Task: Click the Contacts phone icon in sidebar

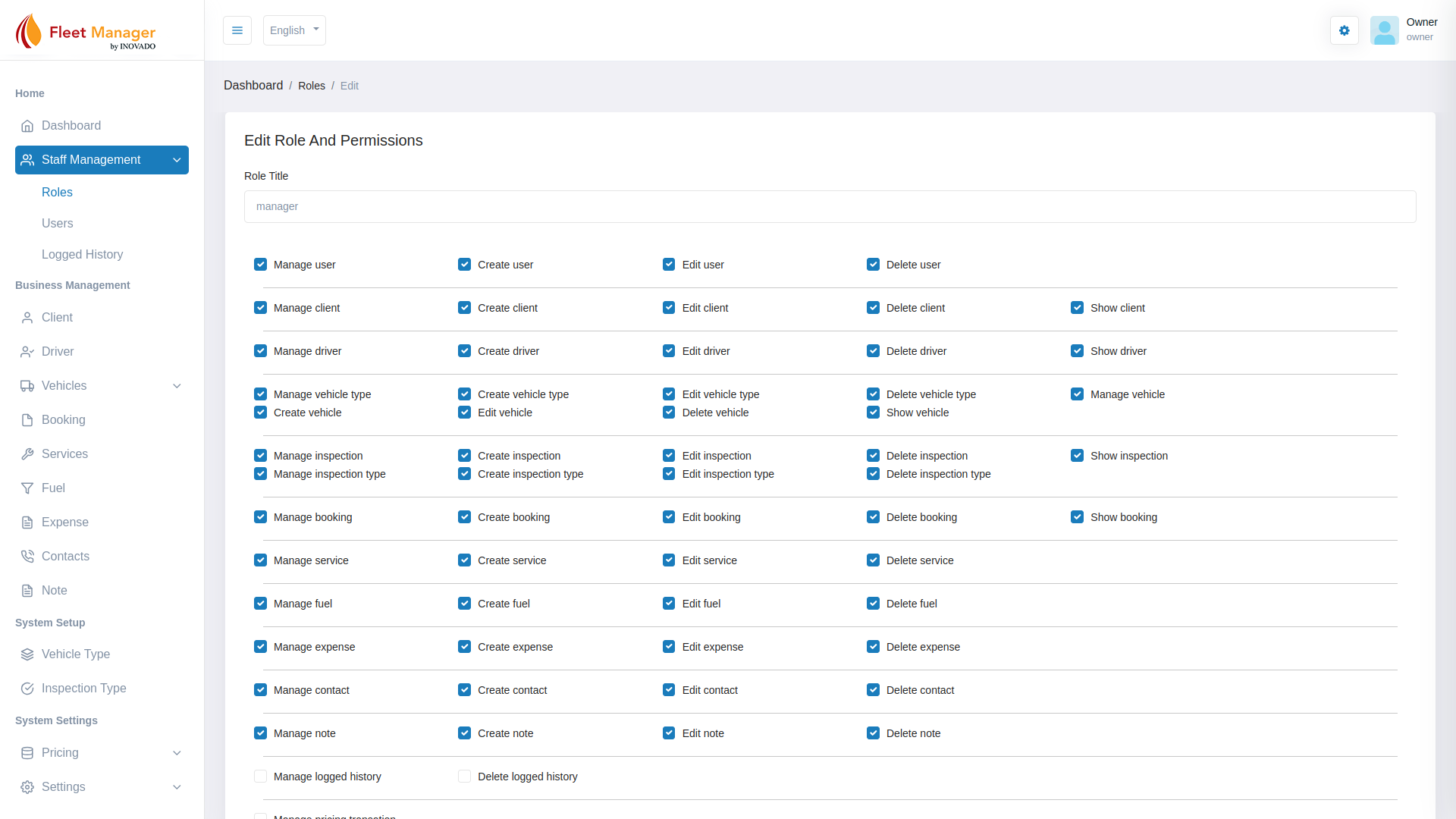Action: (27, 557)
